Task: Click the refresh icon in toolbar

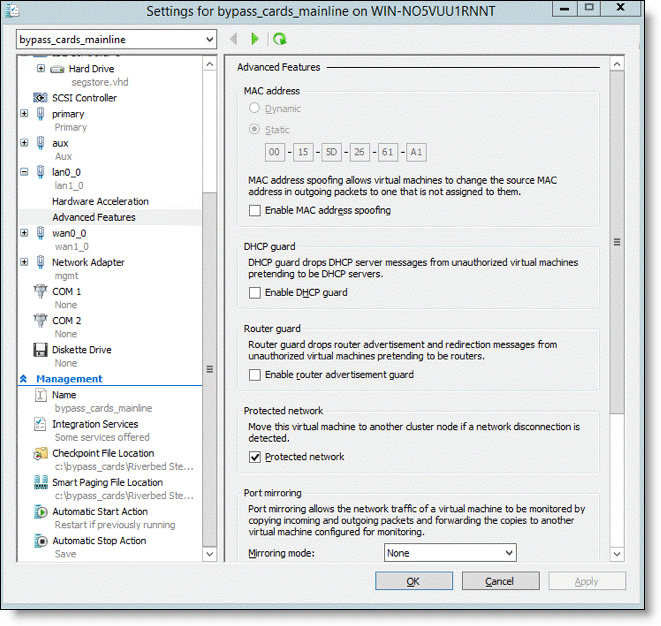Action: 279,39
